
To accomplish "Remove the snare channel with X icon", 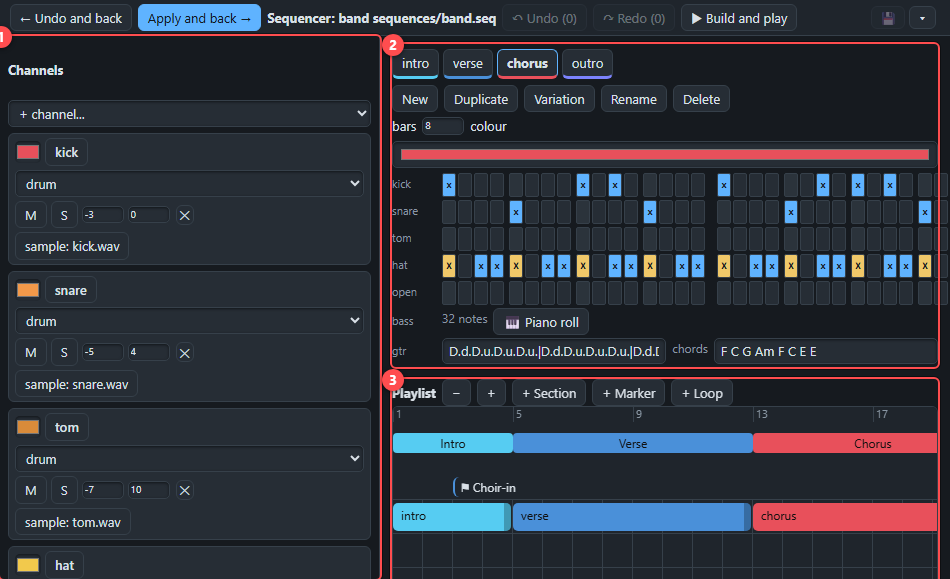I will click(x=185, y=352).
